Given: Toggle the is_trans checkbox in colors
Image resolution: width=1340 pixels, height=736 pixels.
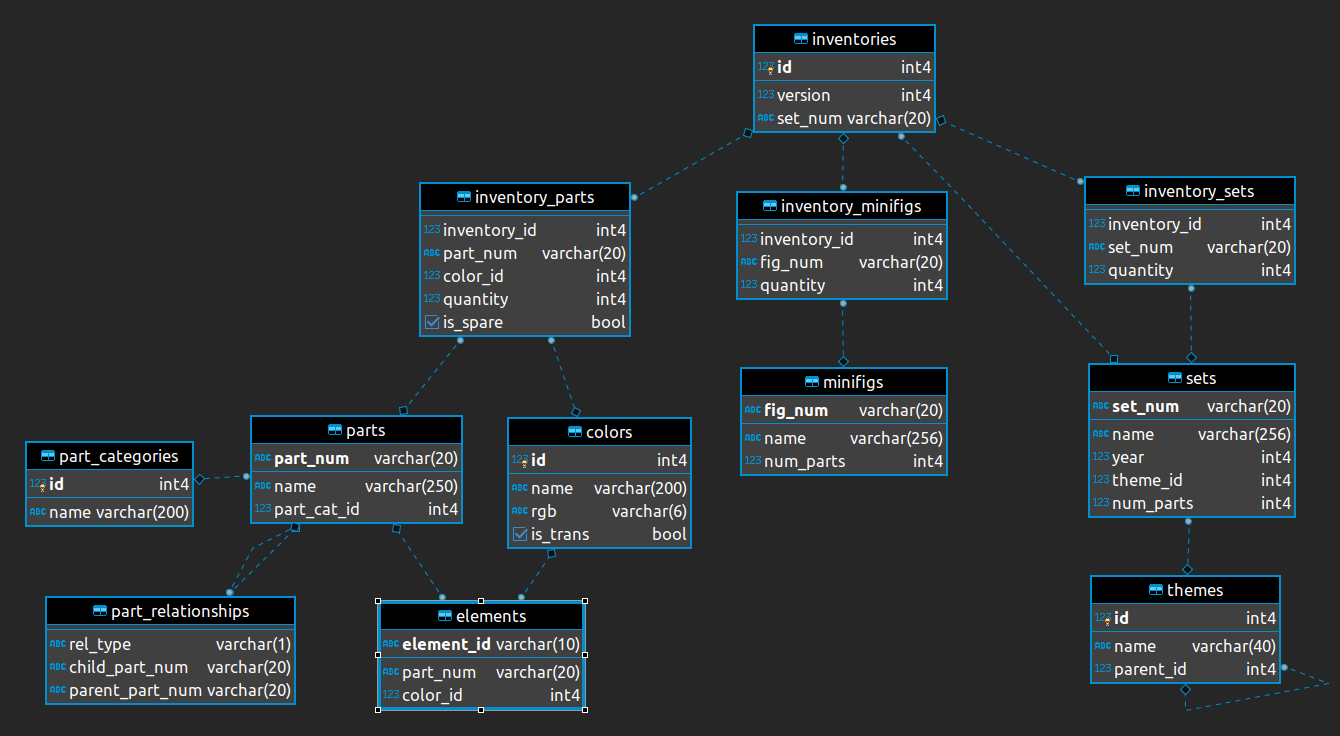Looking at the screenshot, I should click(x=519, y=534).
